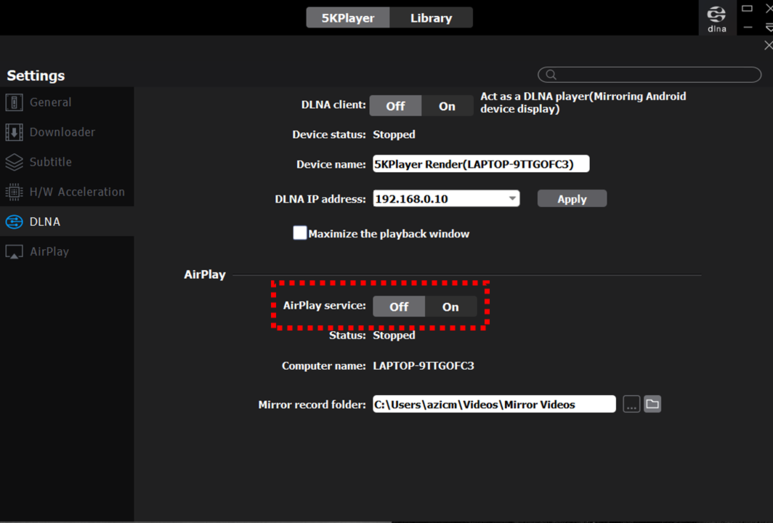Click the Mirror record folder path field
This screenshot has width=773, height=523.
coord(494,404)
